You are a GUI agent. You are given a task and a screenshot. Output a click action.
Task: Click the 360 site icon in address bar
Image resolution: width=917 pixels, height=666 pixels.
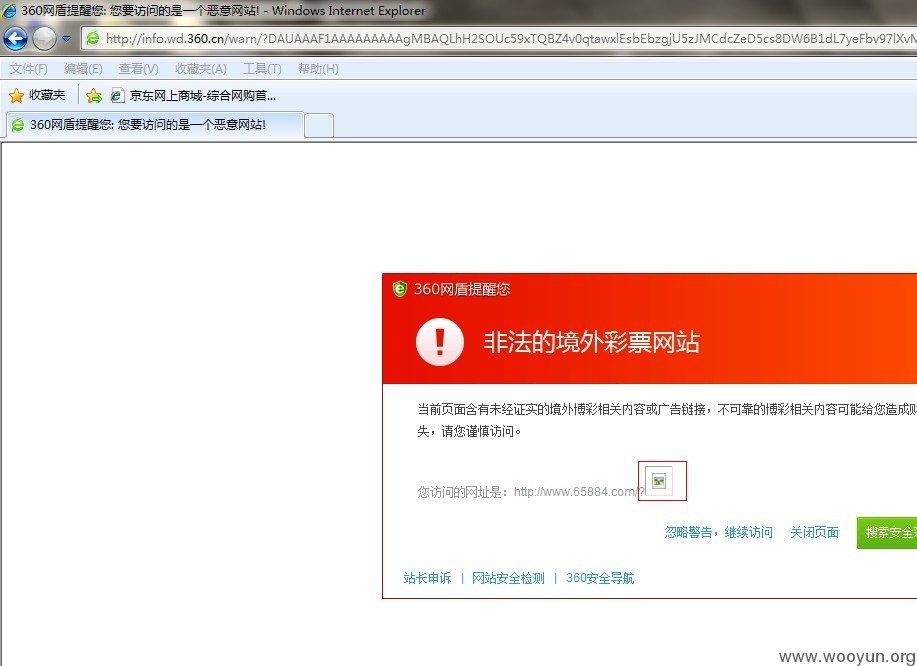click(x=93, y=39)
